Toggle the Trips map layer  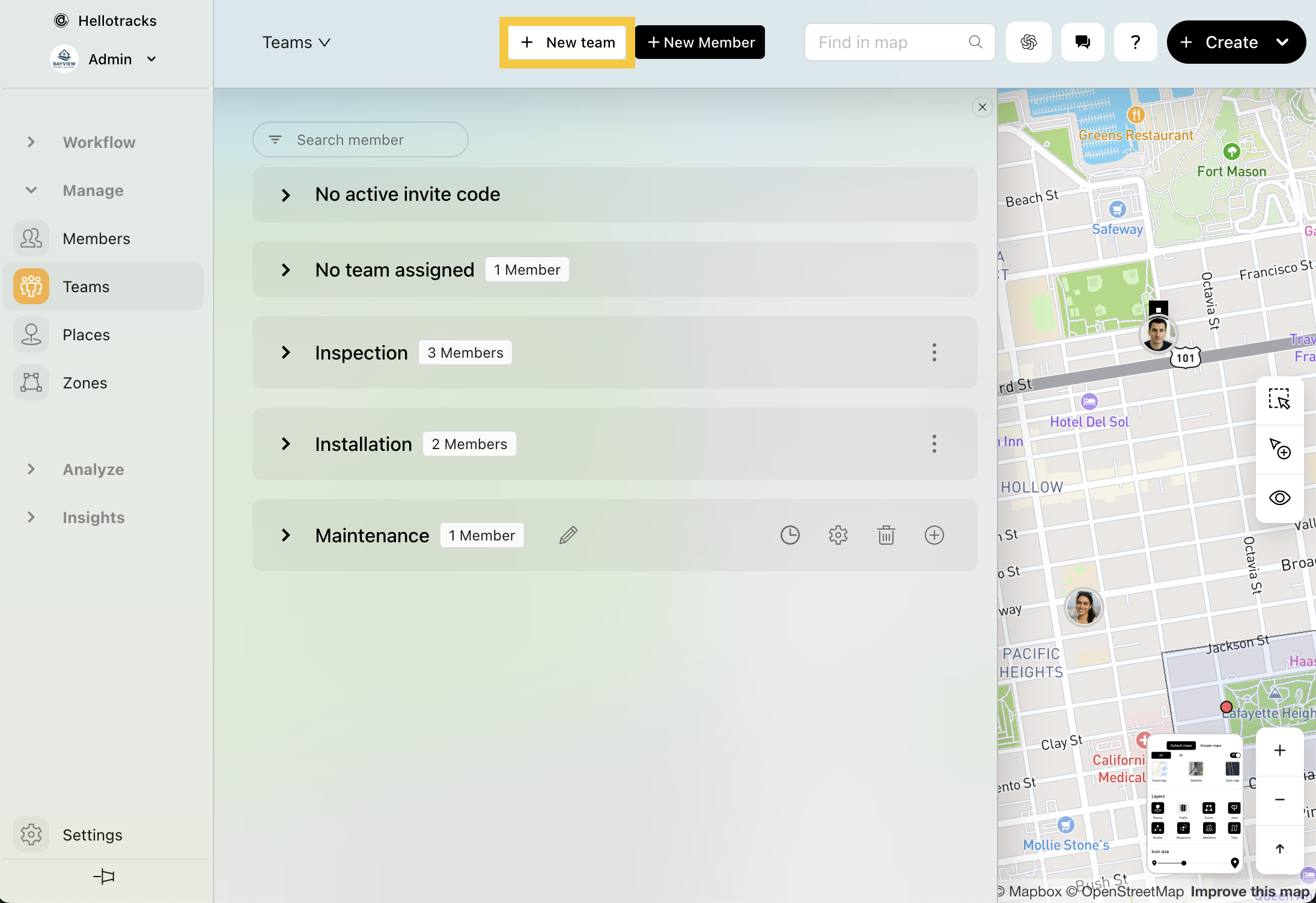[x=1234, y=828]
